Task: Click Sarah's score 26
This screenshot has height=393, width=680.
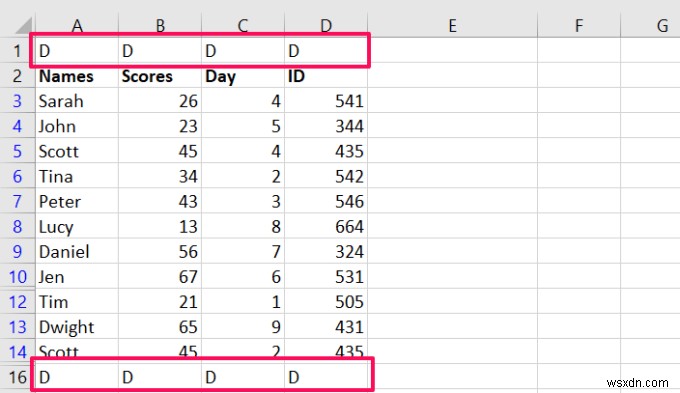Action: 160,101
